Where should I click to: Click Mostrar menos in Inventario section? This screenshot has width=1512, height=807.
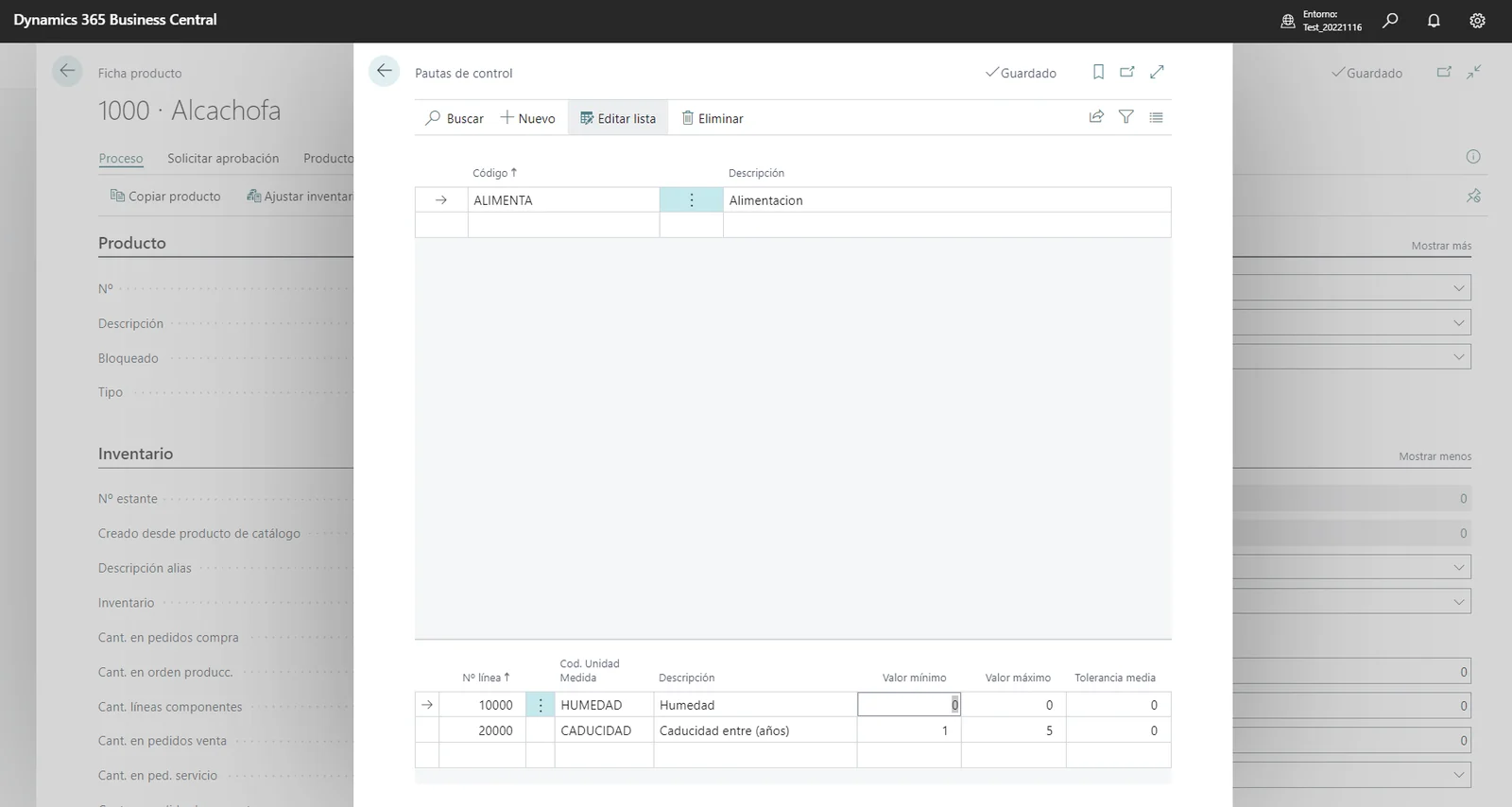coord(1435,456)
